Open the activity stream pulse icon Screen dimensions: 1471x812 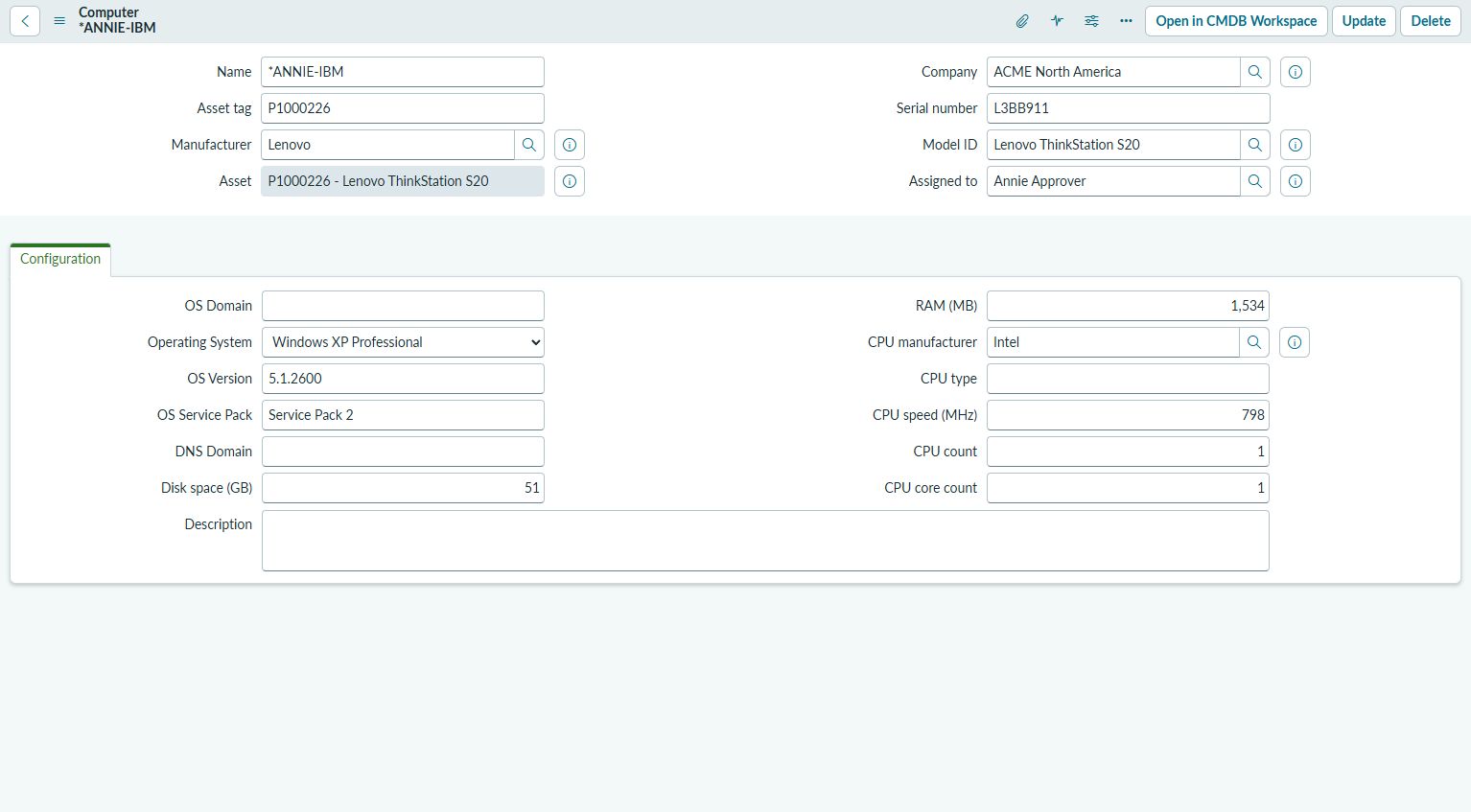1057,21
